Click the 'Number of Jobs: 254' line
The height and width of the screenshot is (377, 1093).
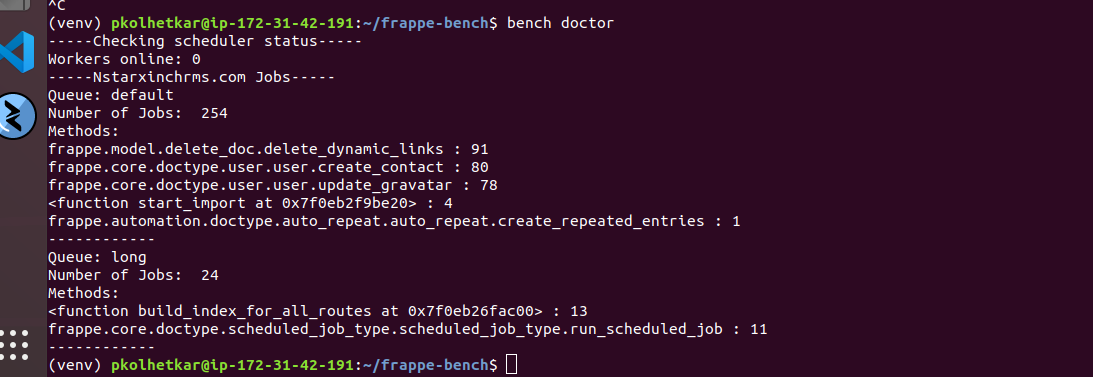tap(138, 113)
